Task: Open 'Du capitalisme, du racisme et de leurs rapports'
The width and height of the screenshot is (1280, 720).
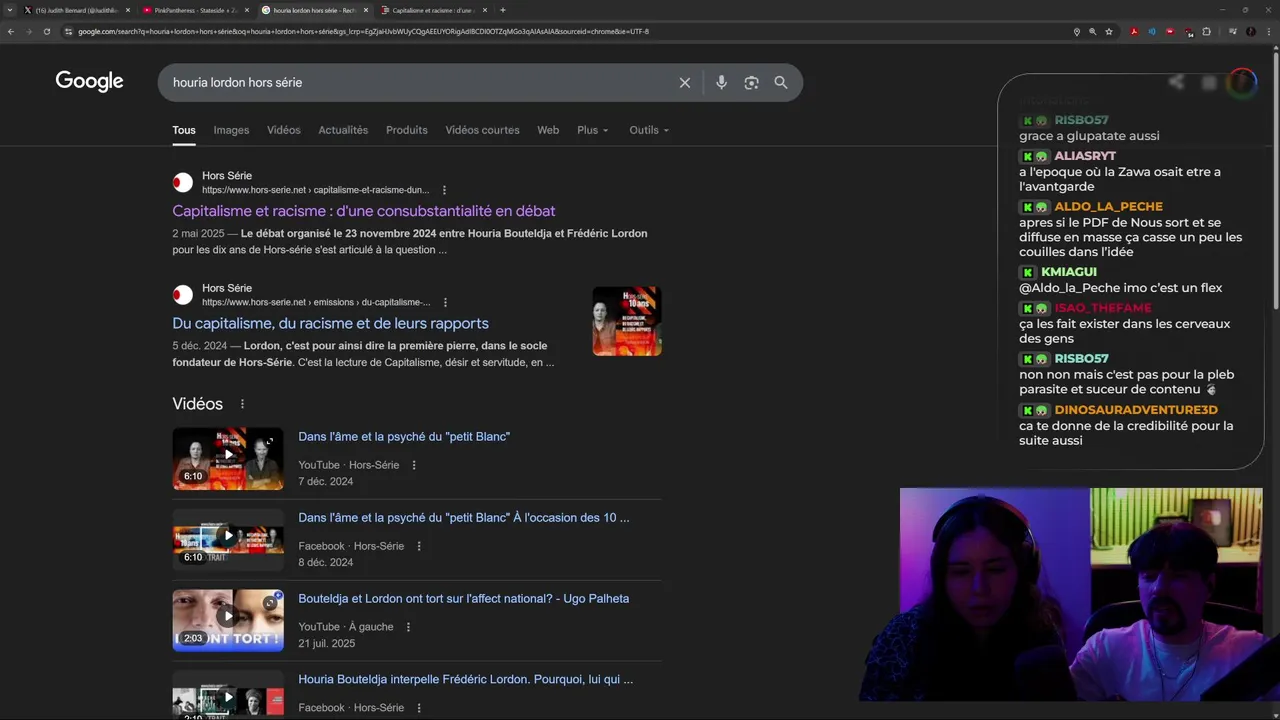Action: coord(330,323)
